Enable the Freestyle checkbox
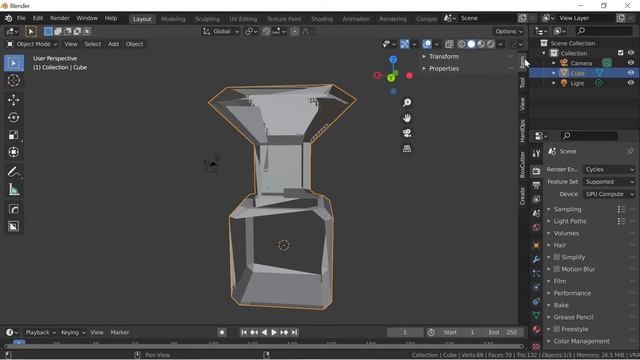The height and width of the screenshot is (360, 640). coord(557,329)
